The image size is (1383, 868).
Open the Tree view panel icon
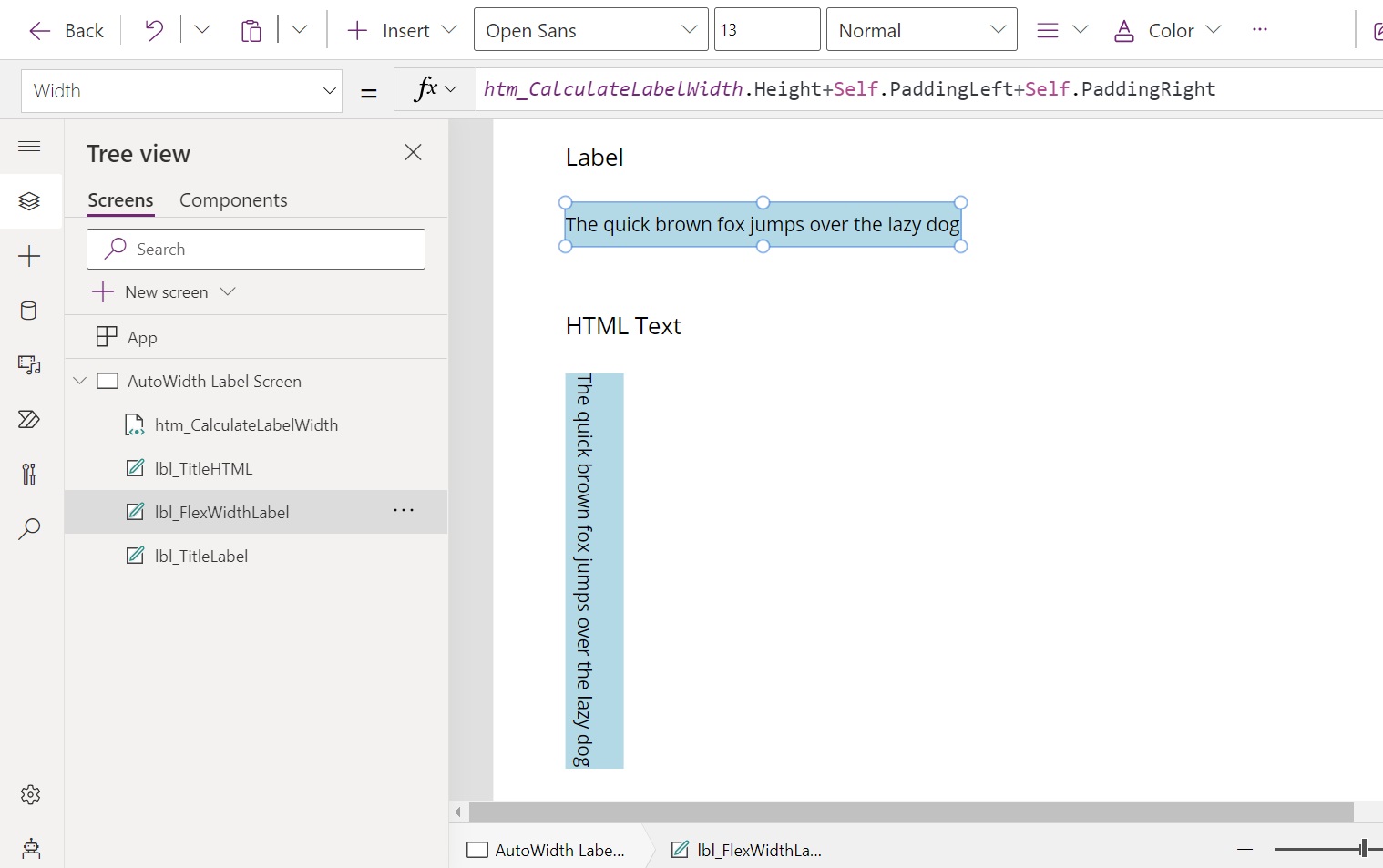coord(30,201)
